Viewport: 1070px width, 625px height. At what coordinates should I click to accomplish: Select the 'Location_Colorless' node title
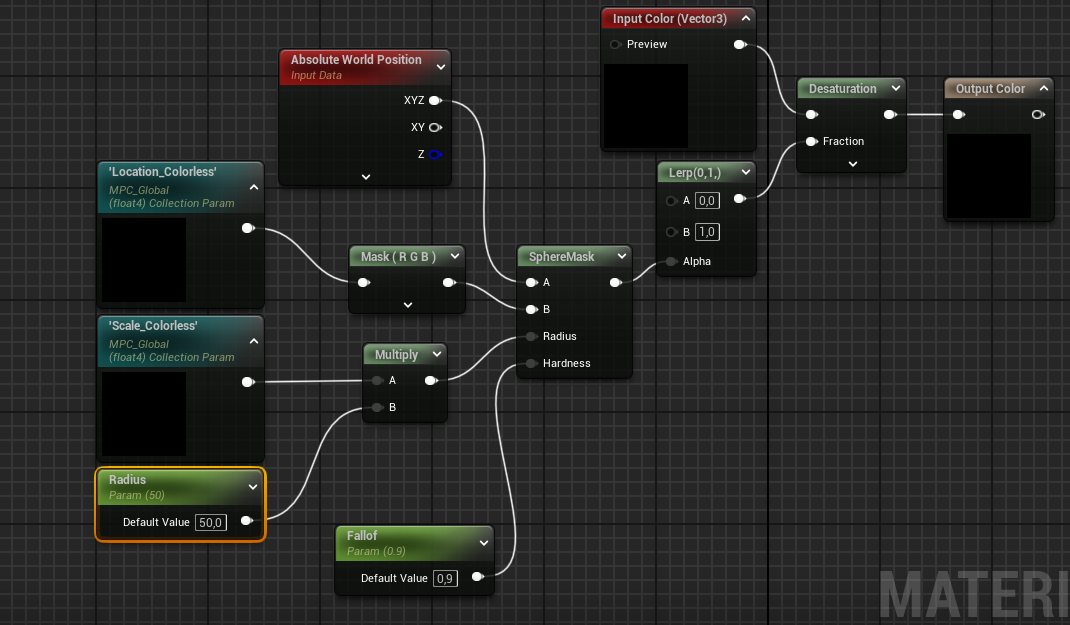162,172
